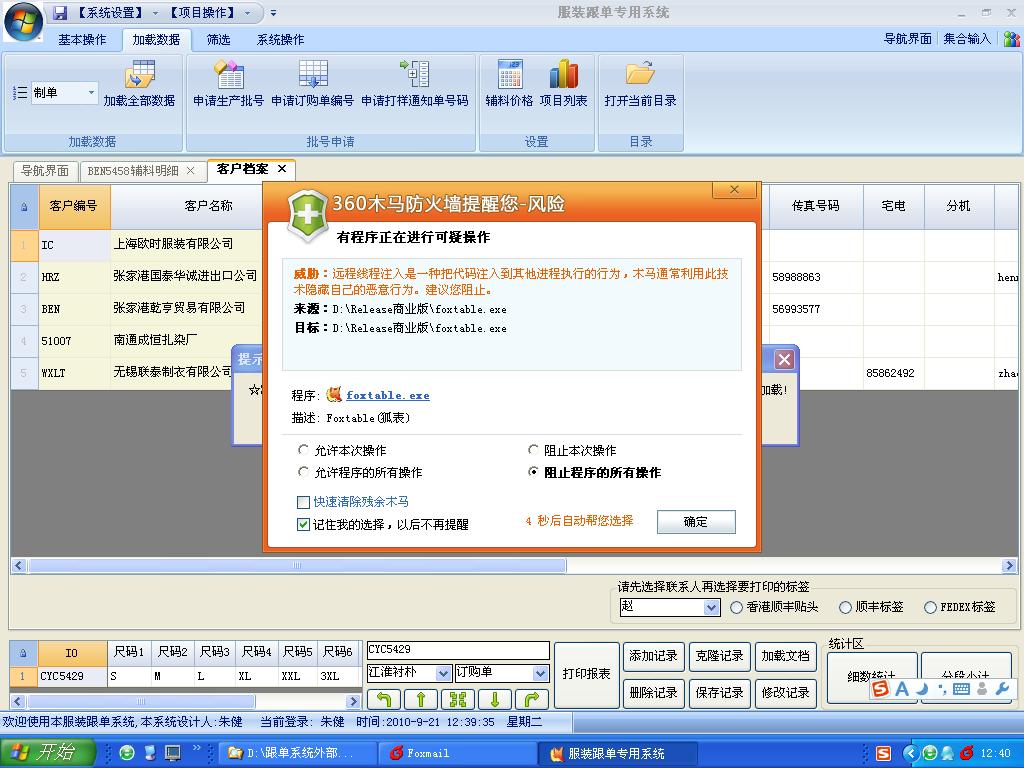Switch to the 系统操作 ribbon tab

point(280,40)
